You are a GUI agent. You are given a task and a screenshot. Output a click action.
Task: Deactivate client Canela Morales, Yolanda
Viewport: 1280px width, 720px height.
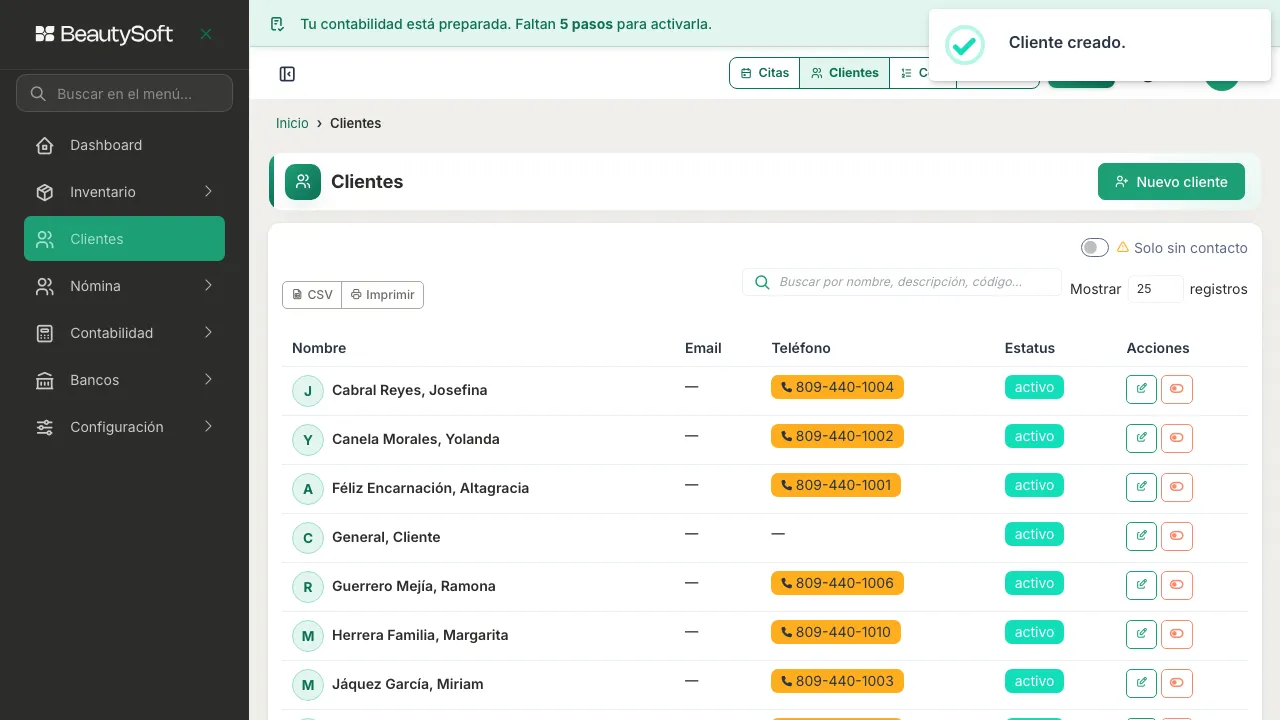(1177, 438)
